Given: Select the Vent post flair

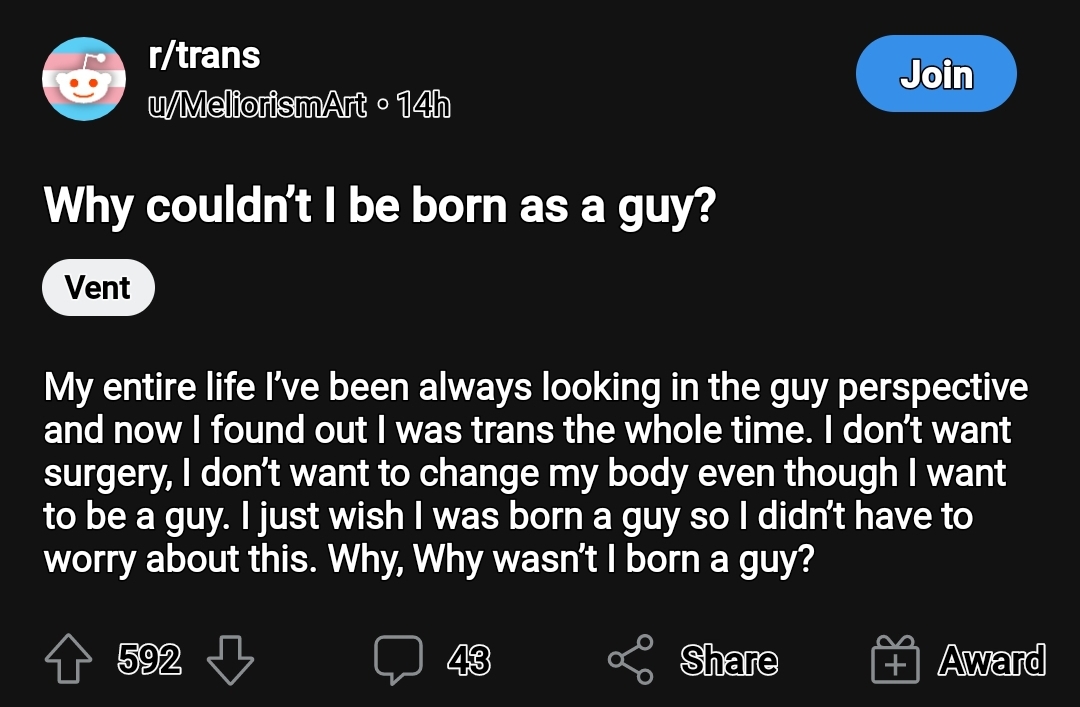Looking at the screenshot, I should click(98, 287).
